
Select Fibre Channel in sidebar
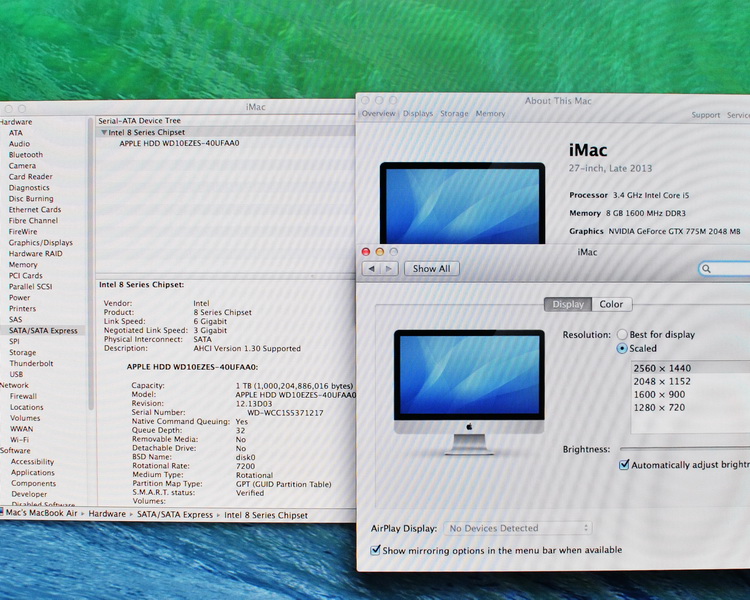[33, 221]
